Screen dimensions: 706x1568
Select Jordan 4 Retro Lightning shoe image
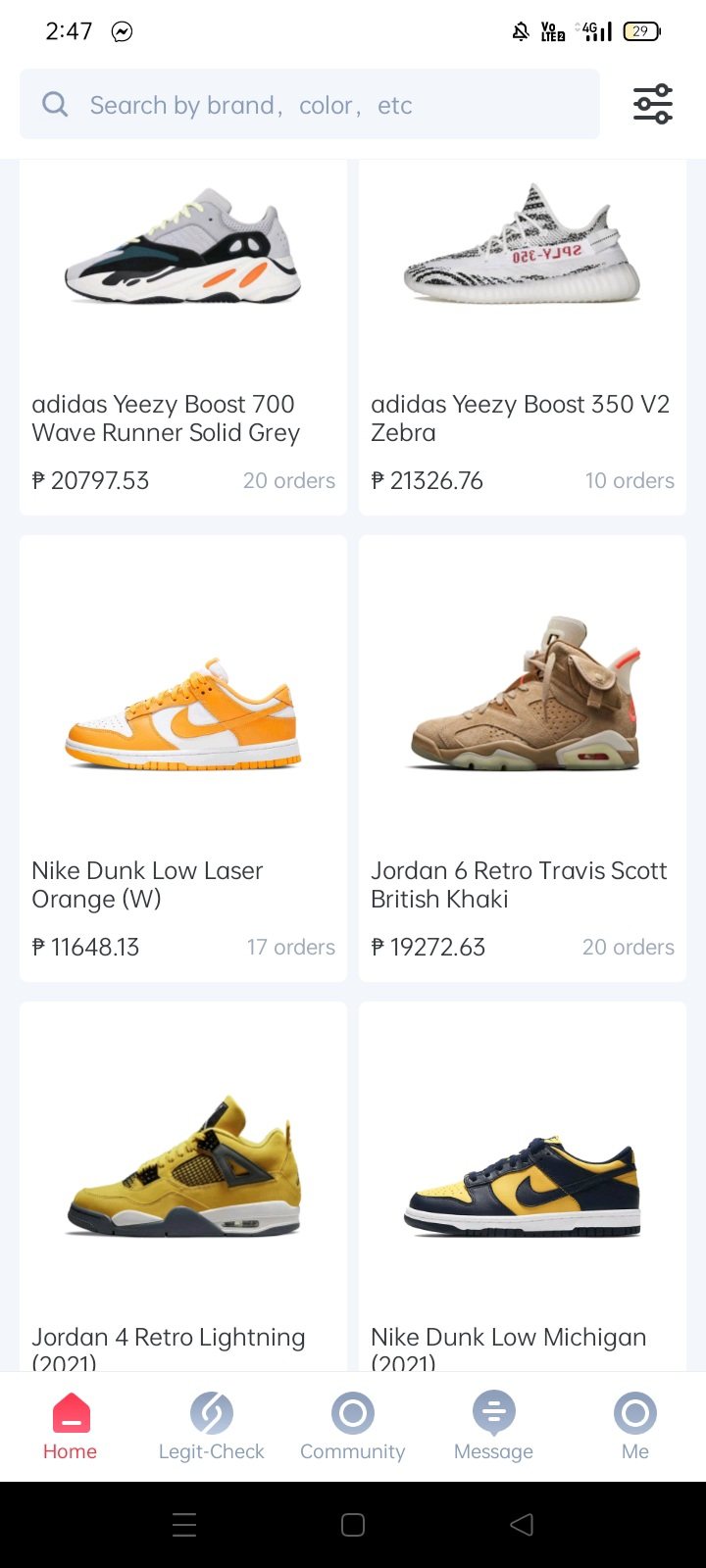(183, 1166)
